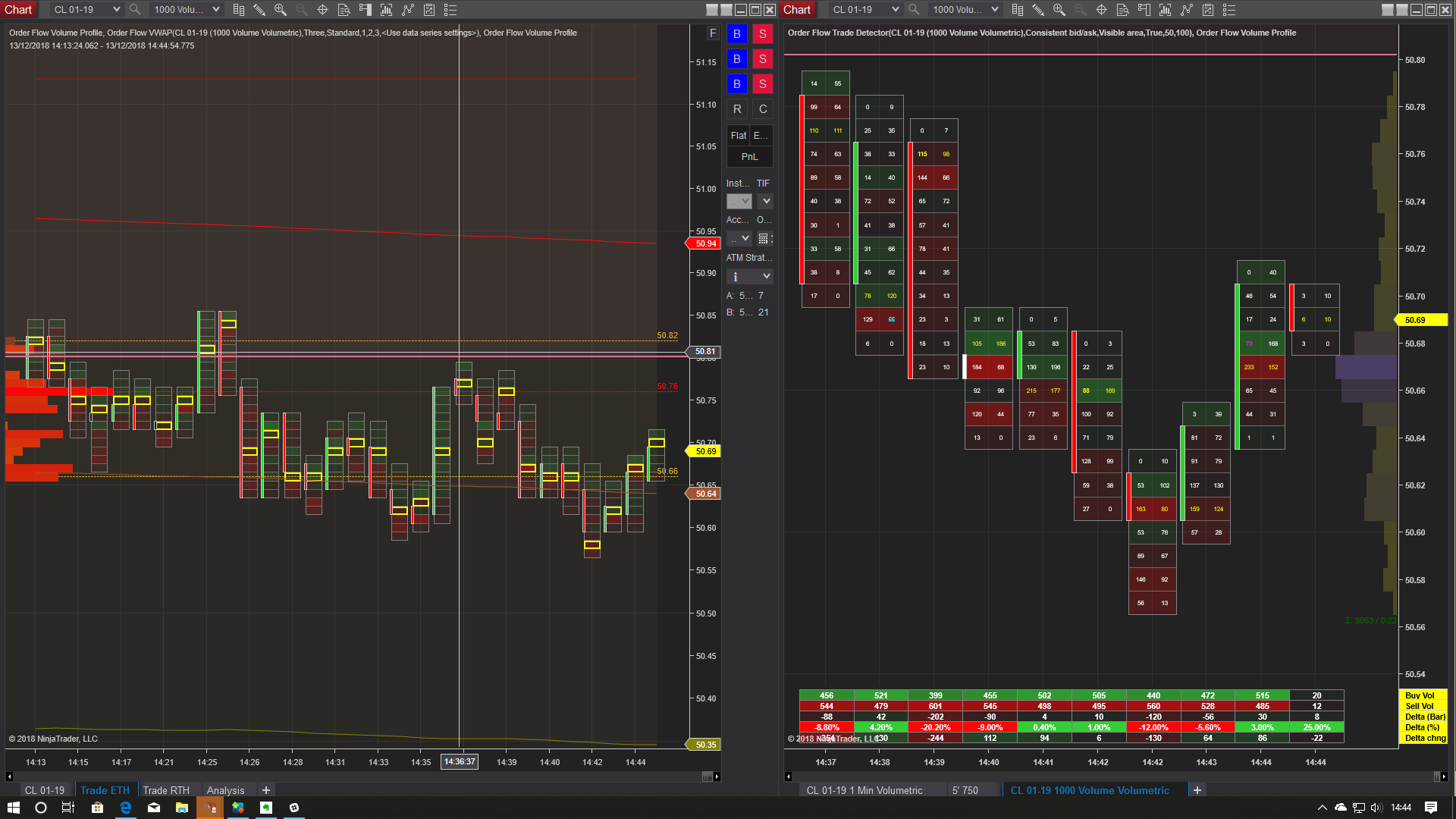This screenshot has width=1456, height=819.
Task: Switch to CL 01-19 1 Min Volumetric tab
Action: pyautogui.click(x=864, y=790)
